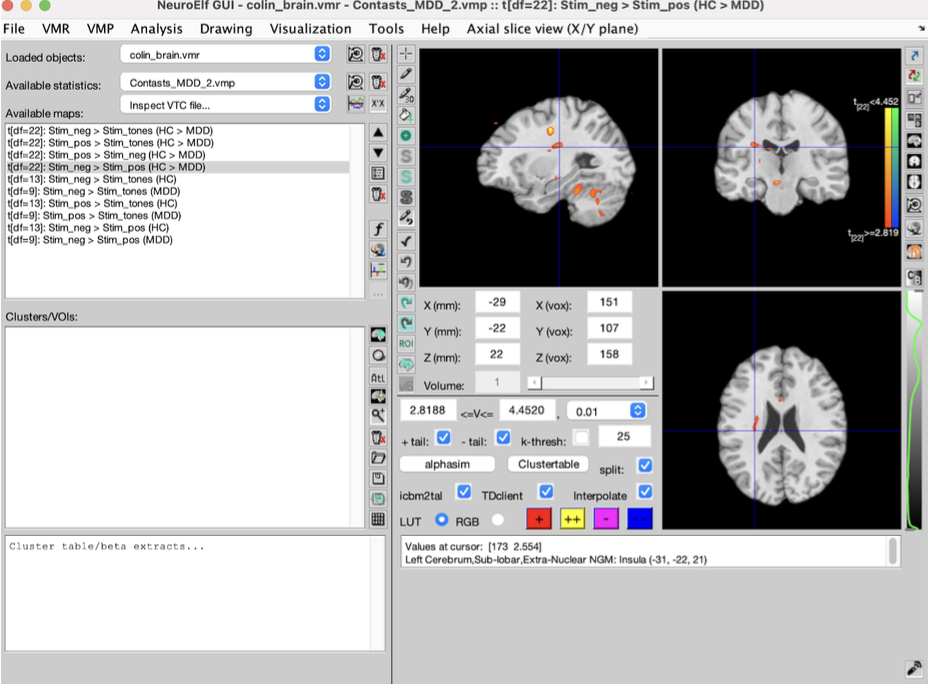This screenshot has width=930, height=686.
Task: Click the yellow ++ color swatch
Action: point(572,519)
